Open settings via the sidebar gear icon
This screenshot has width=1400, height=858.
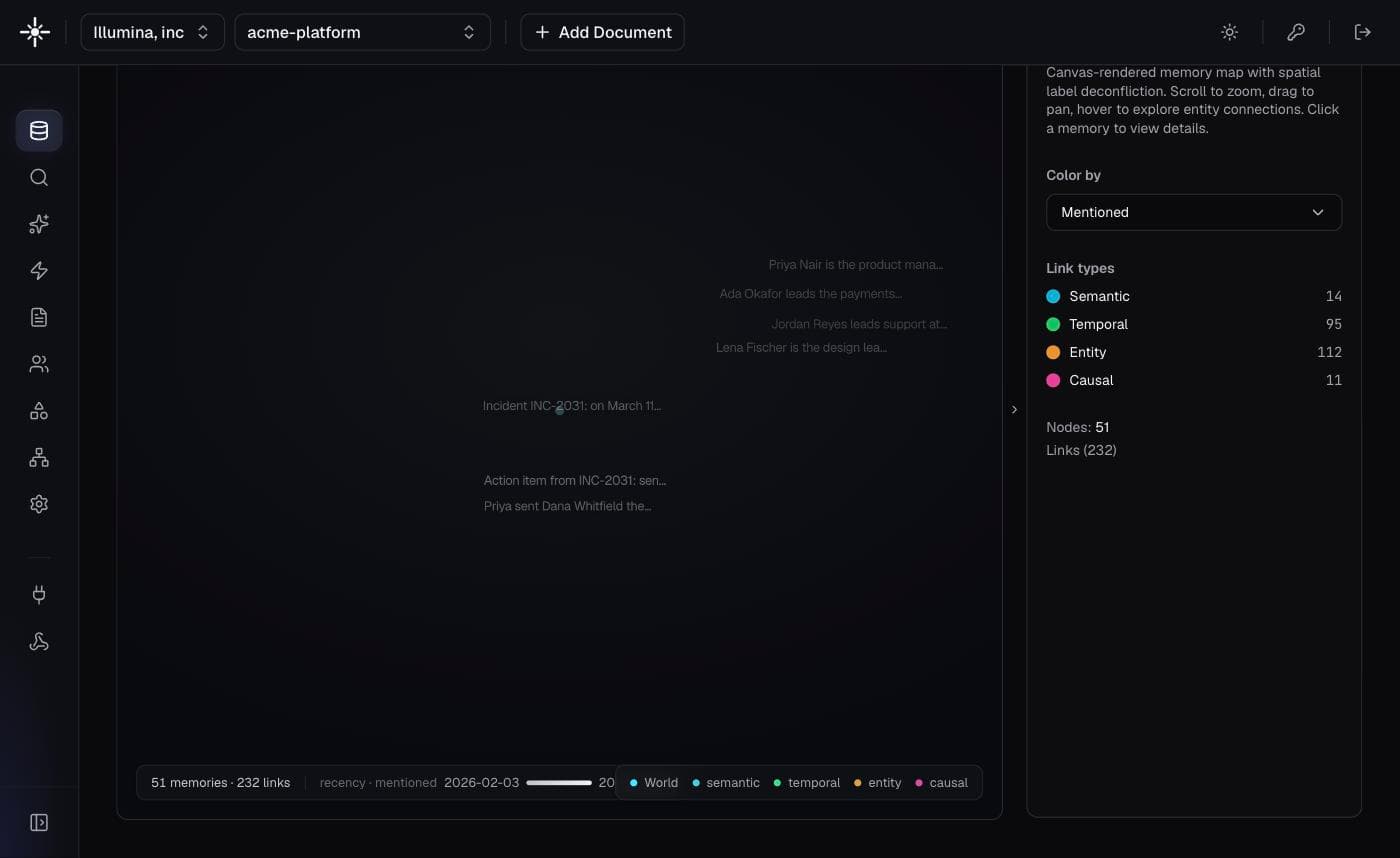(x=39, y=504)
